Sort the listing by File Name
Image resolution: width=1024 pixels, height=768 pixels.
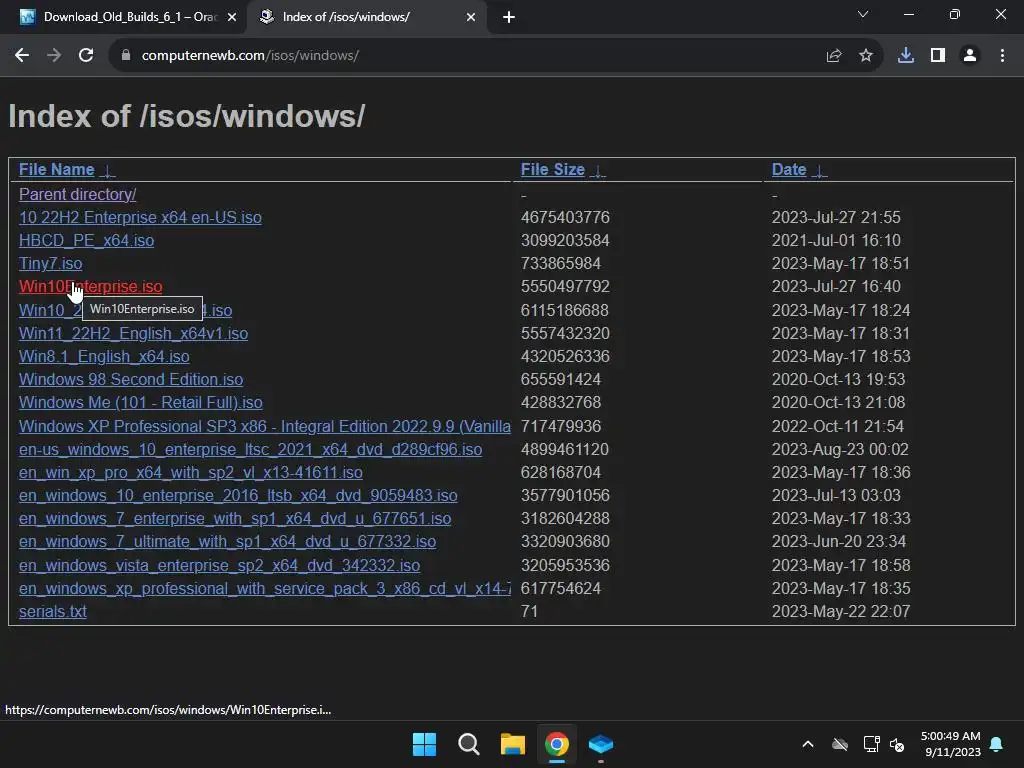[56, 170]
